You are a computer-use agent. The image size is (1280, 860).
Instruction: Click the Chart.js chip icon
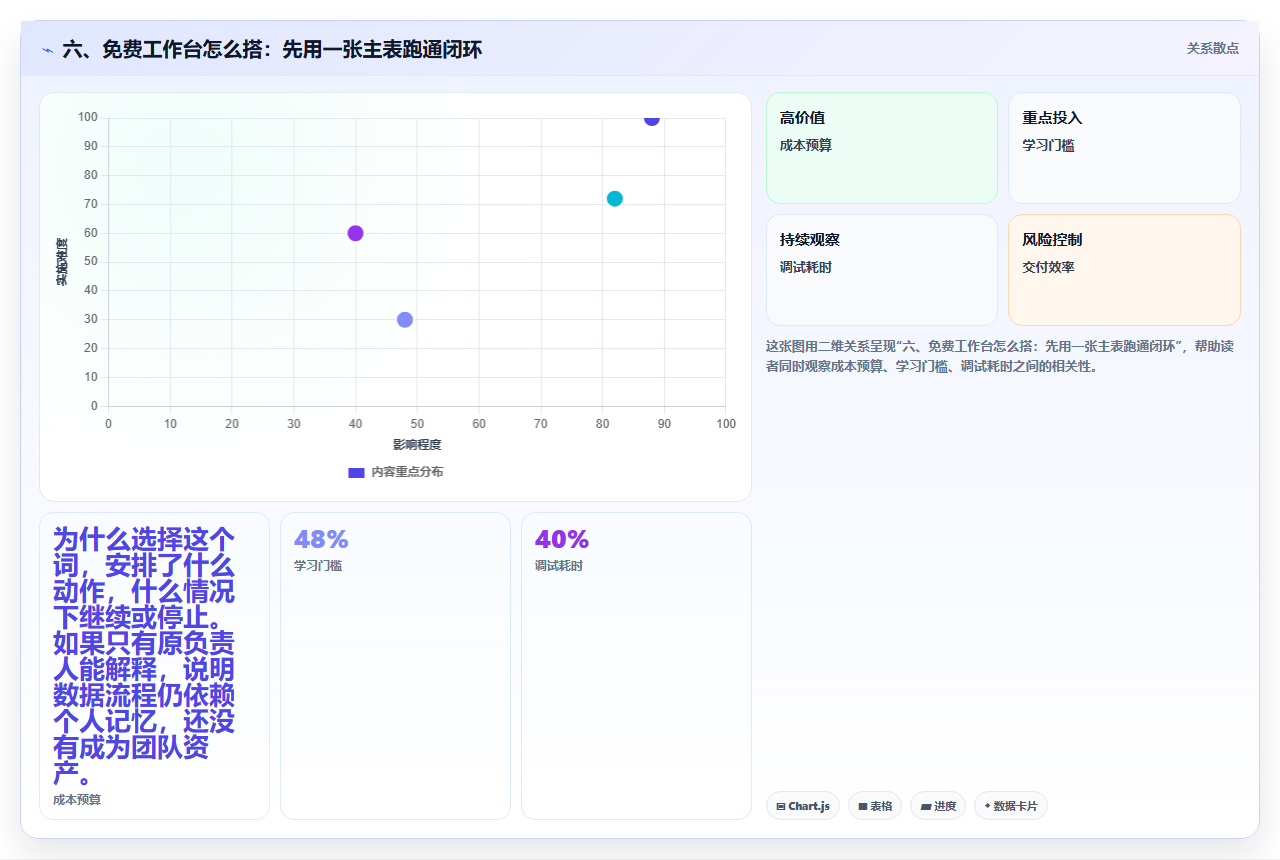pyautogui.click(x=781, y=806)
